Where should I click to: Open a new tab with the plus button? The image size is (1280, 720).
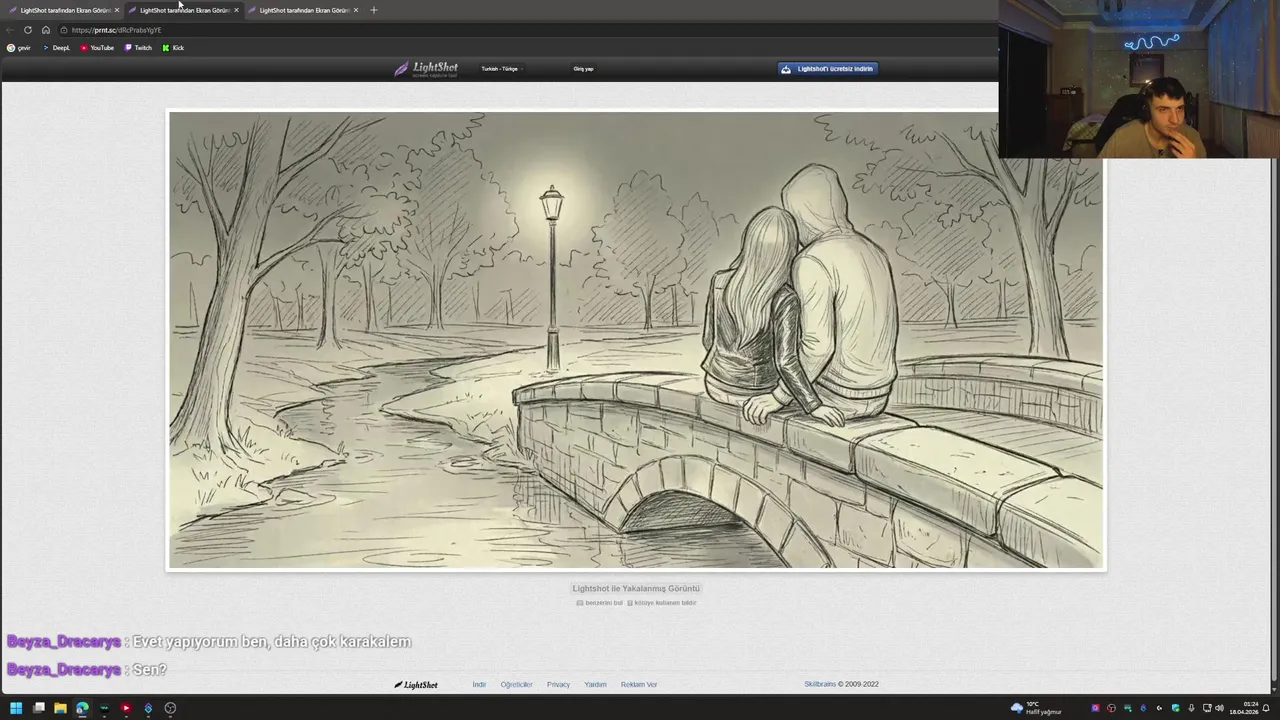tap(374, 10)
